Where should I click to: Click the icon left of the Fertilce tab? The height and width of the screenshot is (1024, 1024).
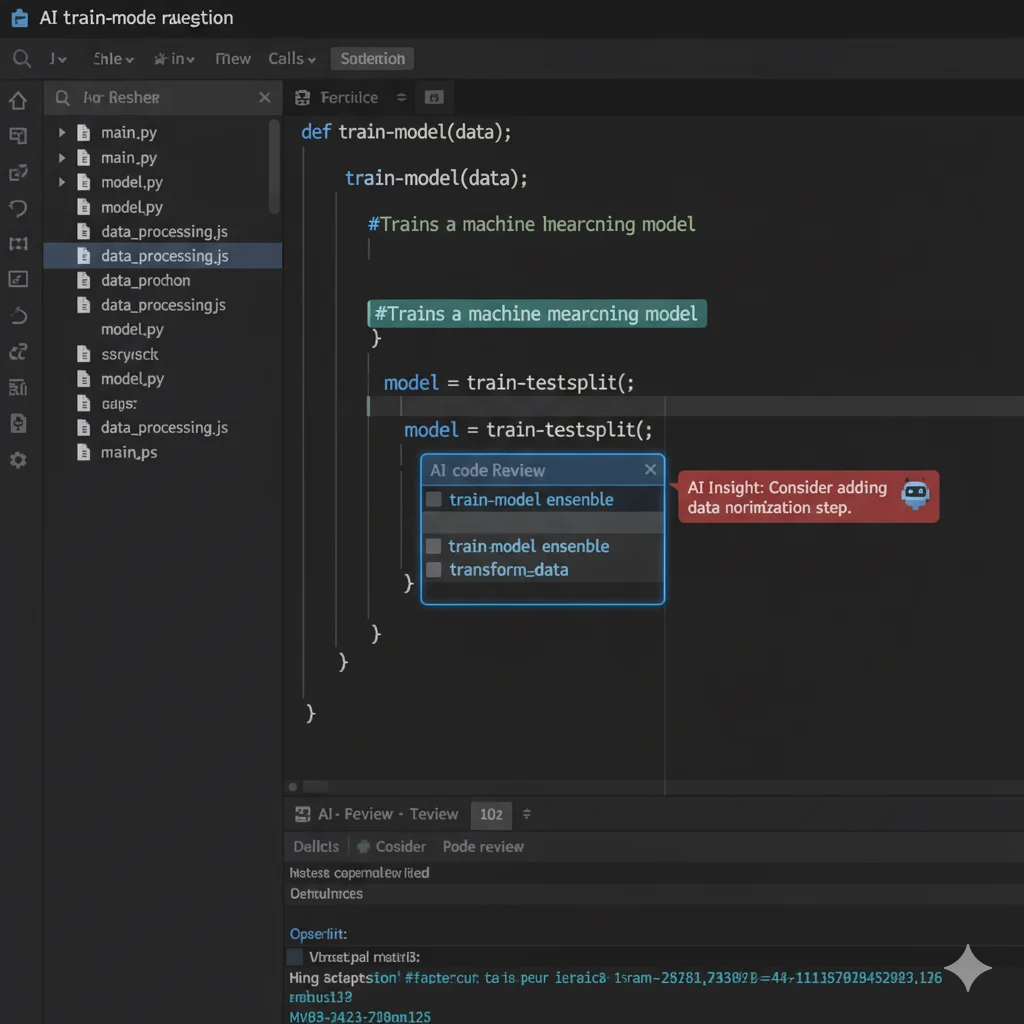(x=302, y=98)
